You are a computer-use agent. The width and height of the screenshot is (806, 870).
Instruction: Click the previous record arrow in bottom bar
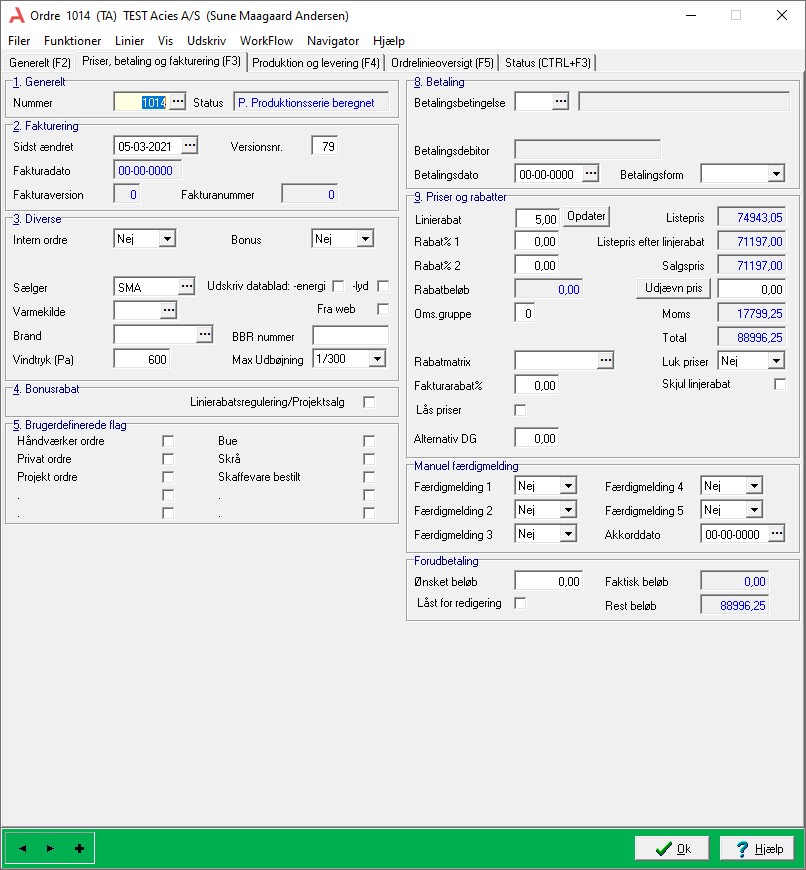[23, 848]
